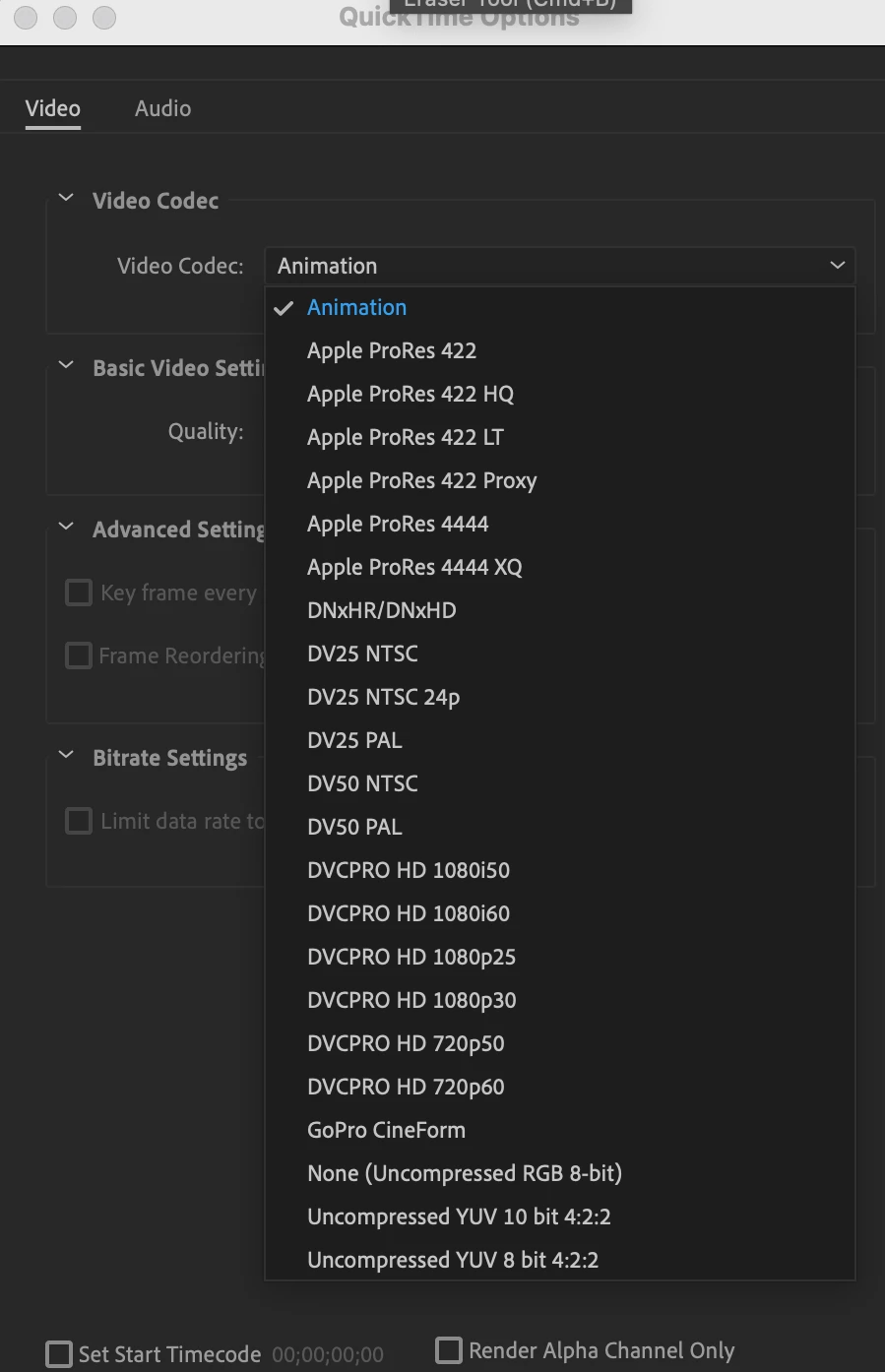The image size is (885, 1372).
Task: Check Render Alpha Channel Only option
Action: (x=449, y=1350)
